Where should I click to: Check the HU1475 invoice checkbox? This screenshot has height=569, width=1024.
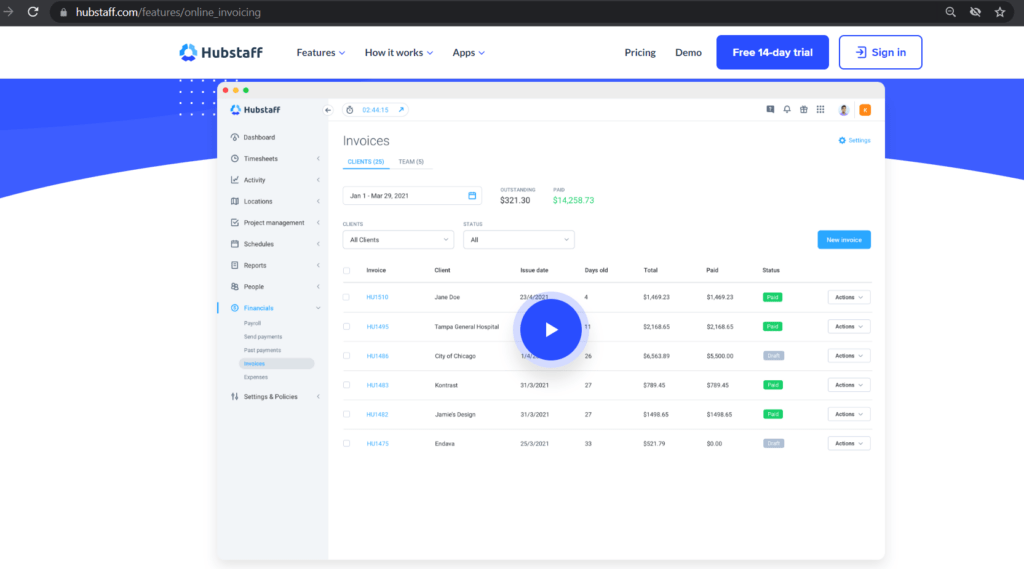pos(347,444)
